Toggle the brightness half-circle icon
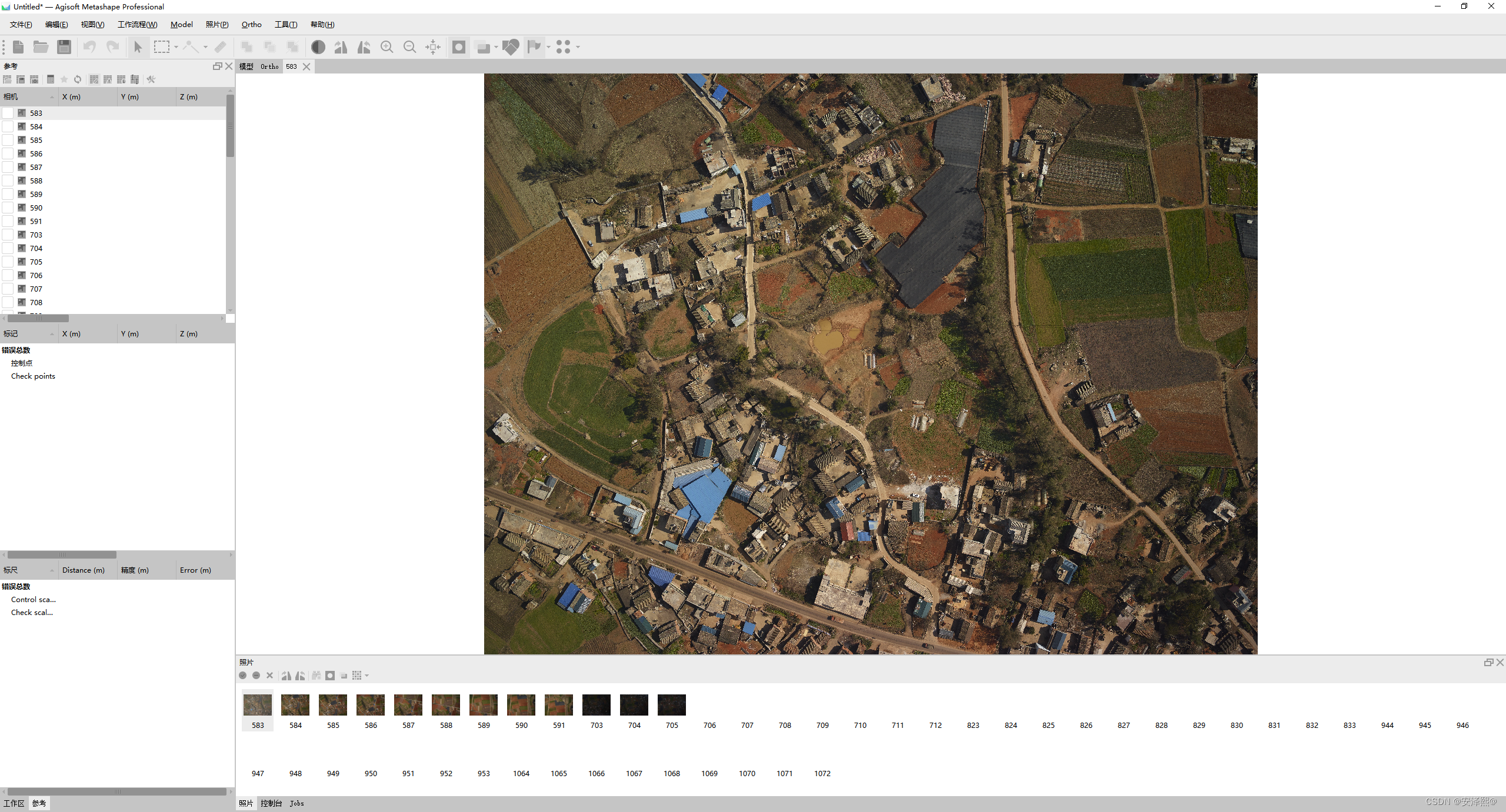1506x812 pixels. [x=318, y=47]
